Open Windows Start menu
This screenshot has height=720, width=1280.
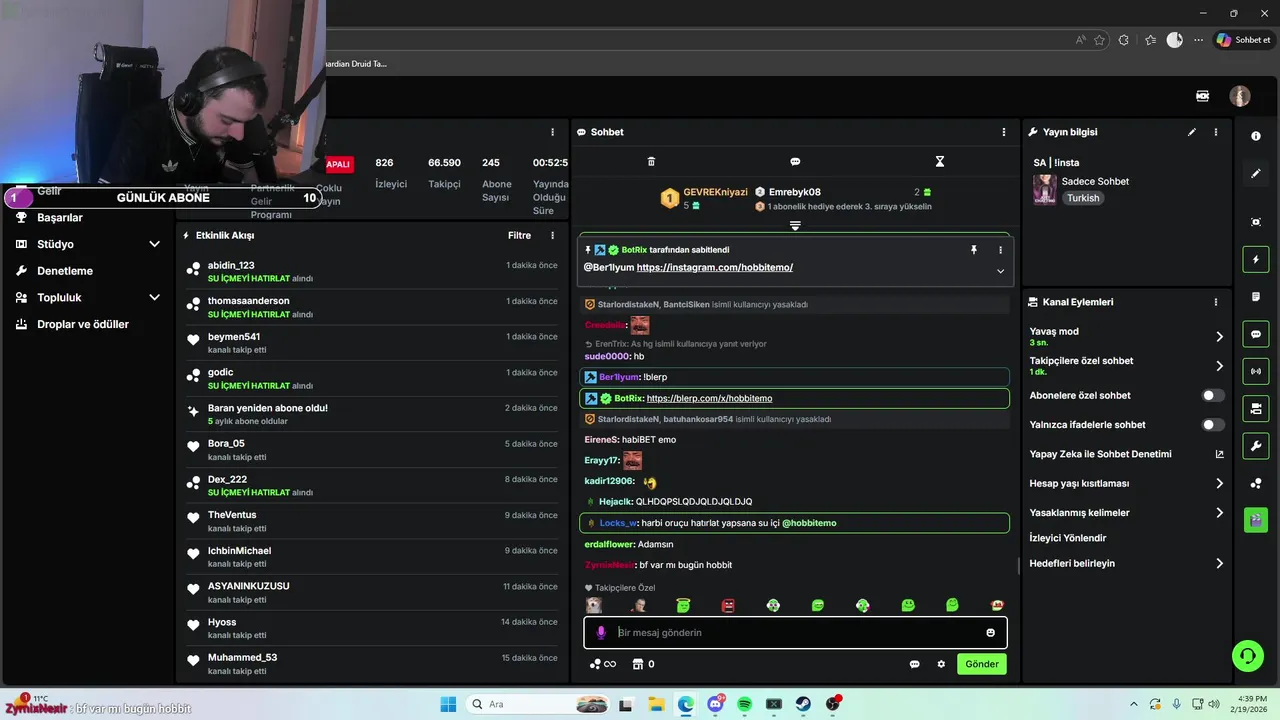click(x=448, y=704)
